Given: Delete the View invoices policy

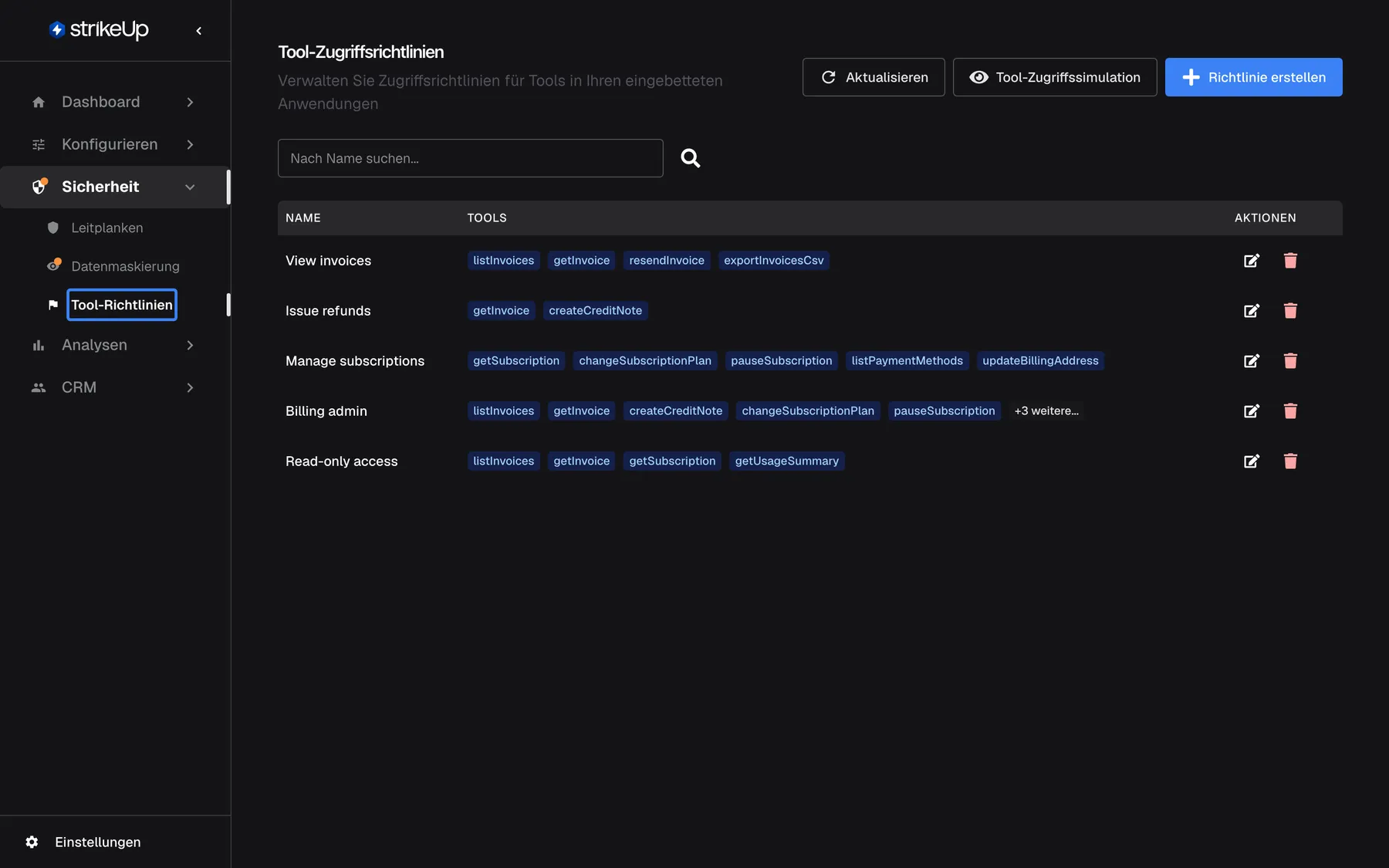Looking at the screenshot, I should 1290,261.
